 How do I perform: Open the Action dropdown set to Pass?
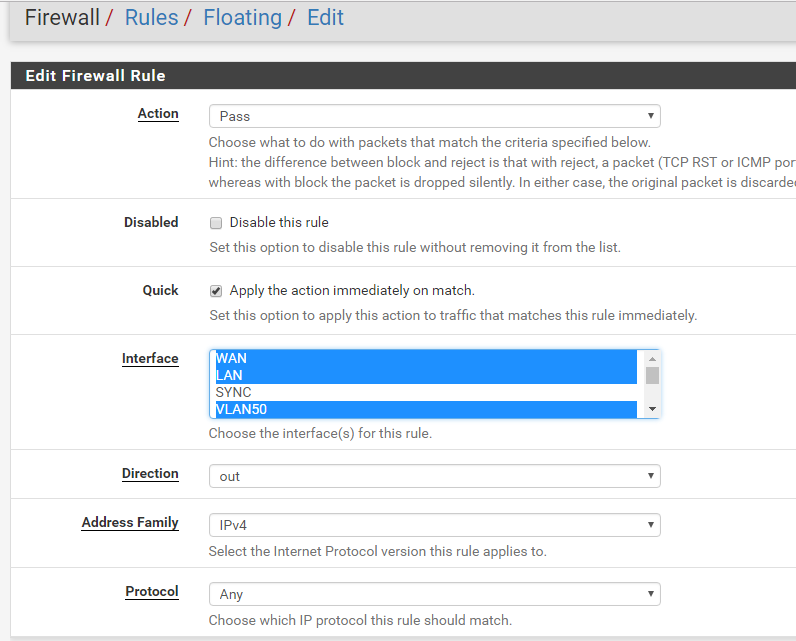434,116
